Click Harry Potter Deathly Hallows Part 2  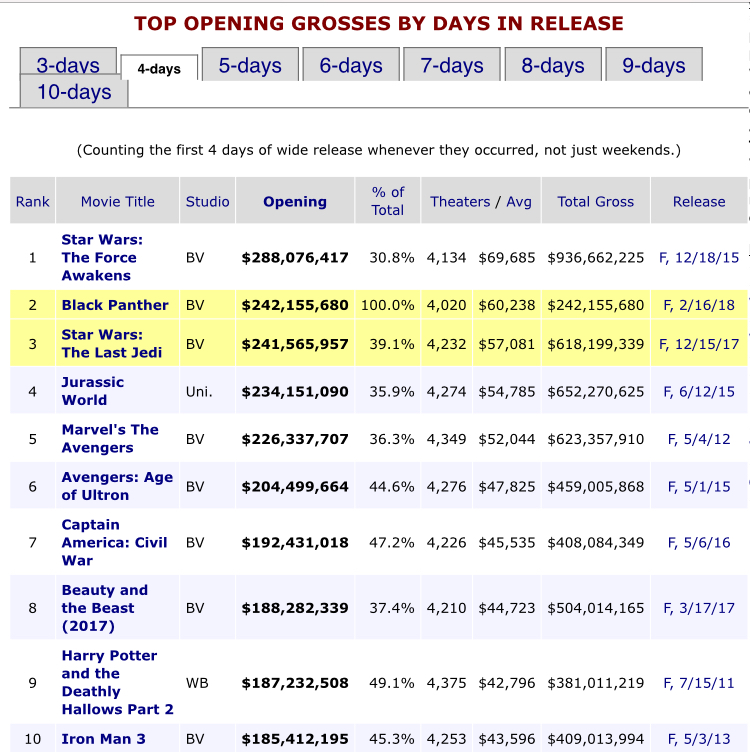pos(117,682)
